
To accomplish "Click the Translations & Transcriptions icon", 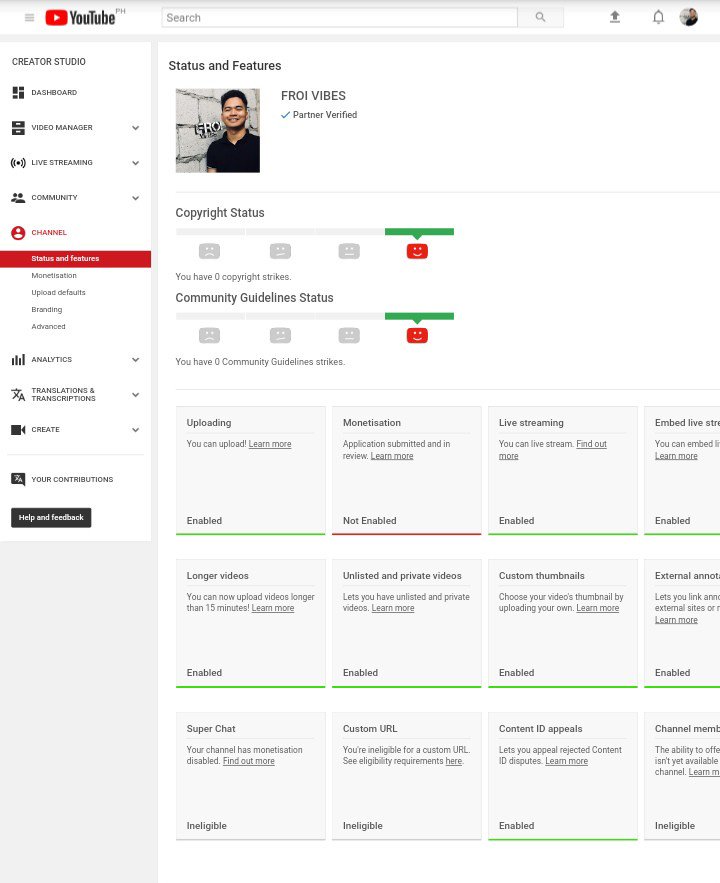I will click(x=18, y=394).
